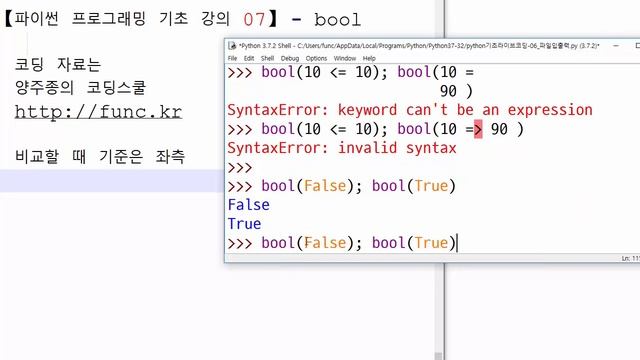640x360 pixels.
Task: Click the highlighted red '>' syntax error marker
Action: click(x=478, y=129)
